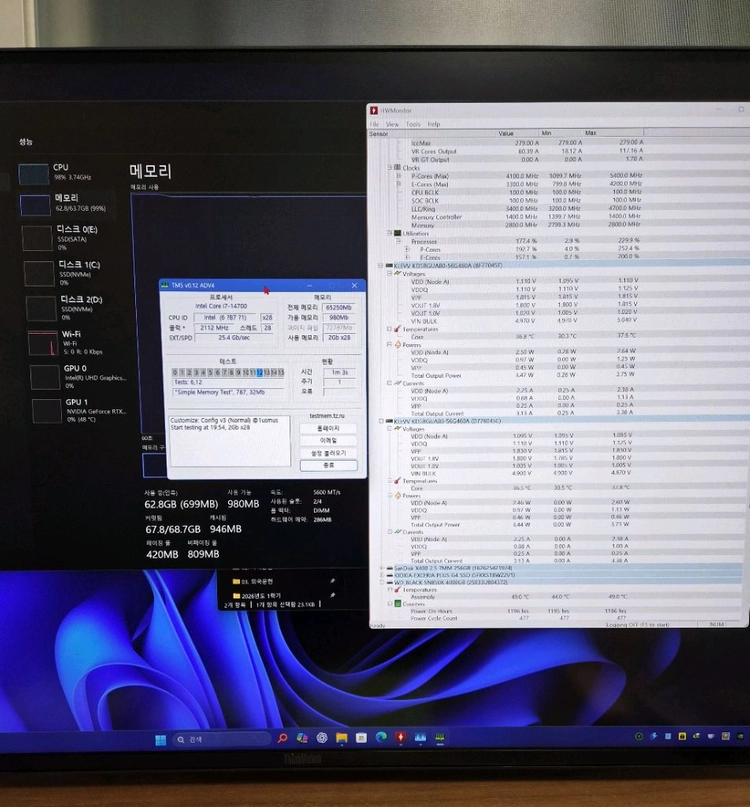Image resolution: width=750 pixels, height=807 pixels.
Task: Open the File menu in HWMonitor
Action: pos(374,124)
